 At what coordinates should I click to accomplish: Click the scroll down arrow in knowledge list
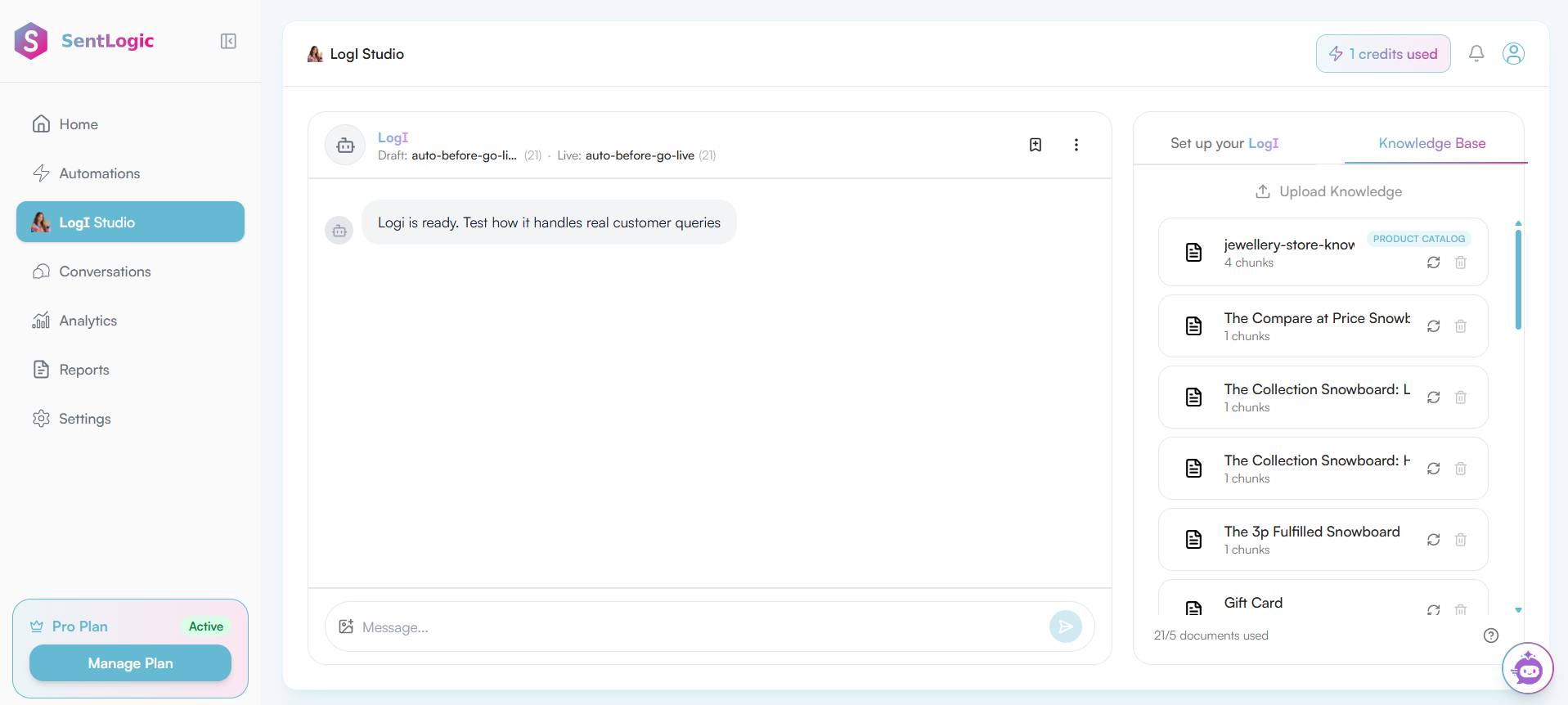pos(1518,610)
